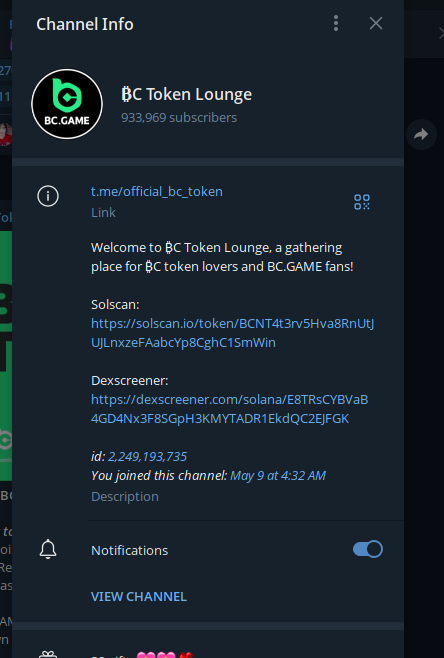This screenshot has height=658, width=444.
Task: Click the channel description welcome text
Action: 222,257
